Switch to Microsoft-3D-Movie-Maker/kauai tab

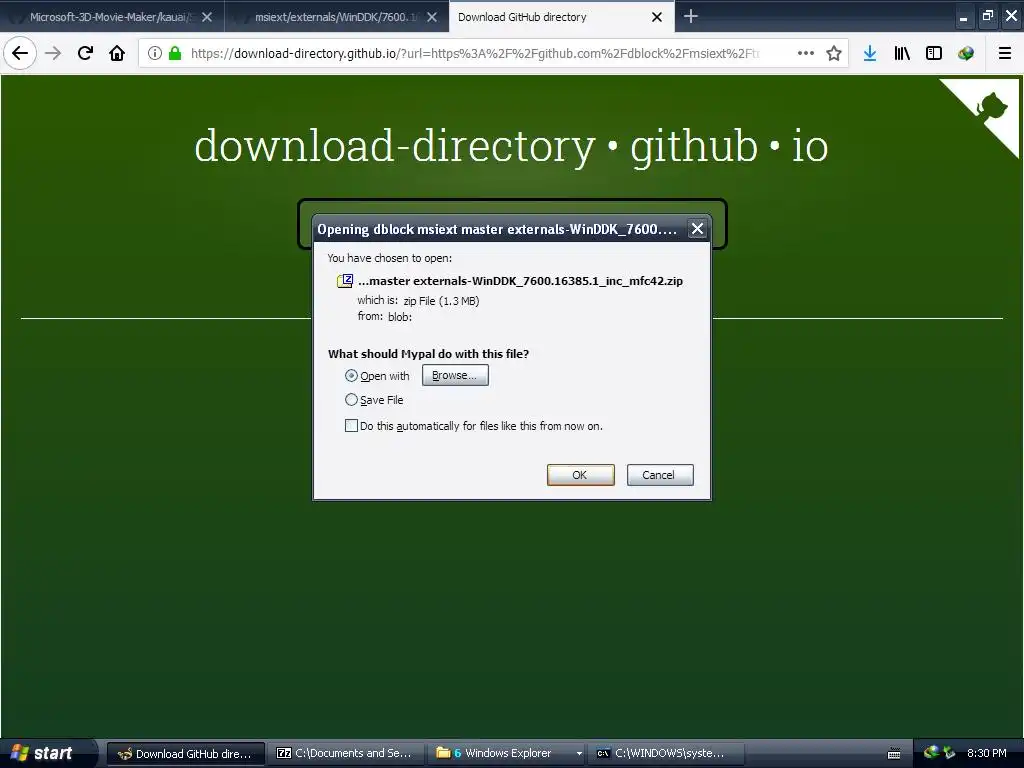point(112,17)
